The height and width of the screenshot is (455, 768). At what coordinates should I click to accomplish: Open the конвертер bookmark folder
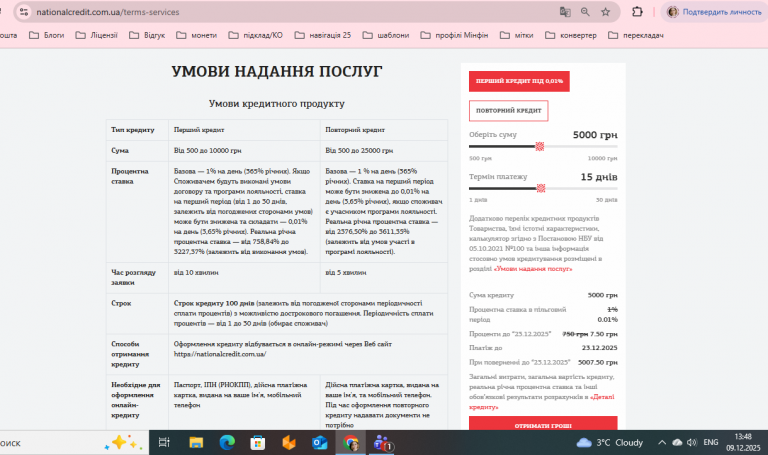(x=571, y=35)
